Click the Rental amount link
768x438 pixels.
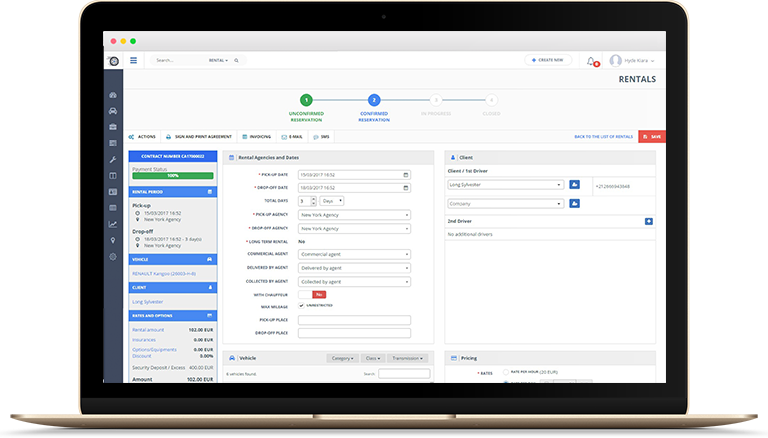(x=148, y=330)
